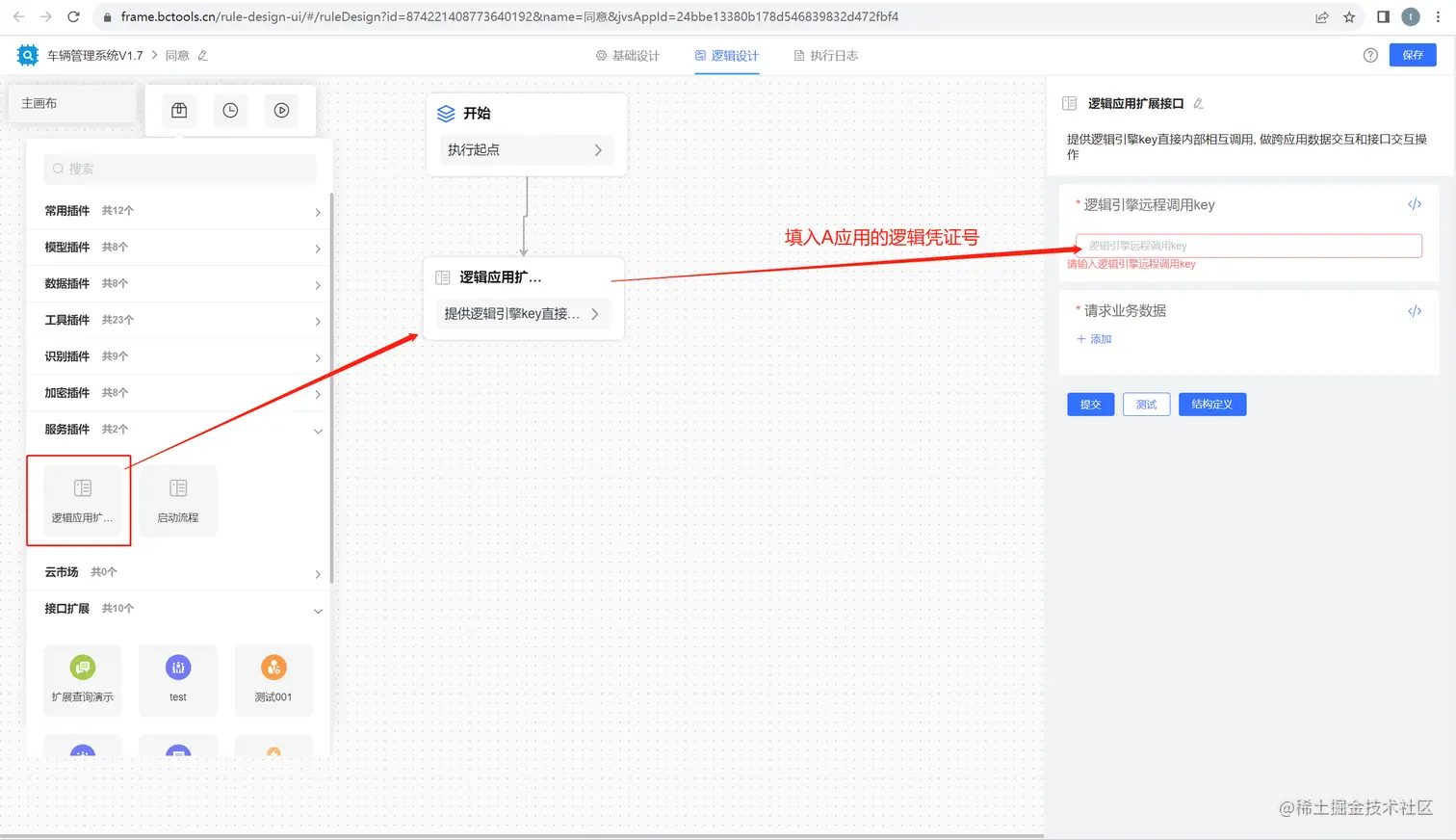Click the browser address bar URL
This screenshot has height=840, width=1456.
point(509,16)
